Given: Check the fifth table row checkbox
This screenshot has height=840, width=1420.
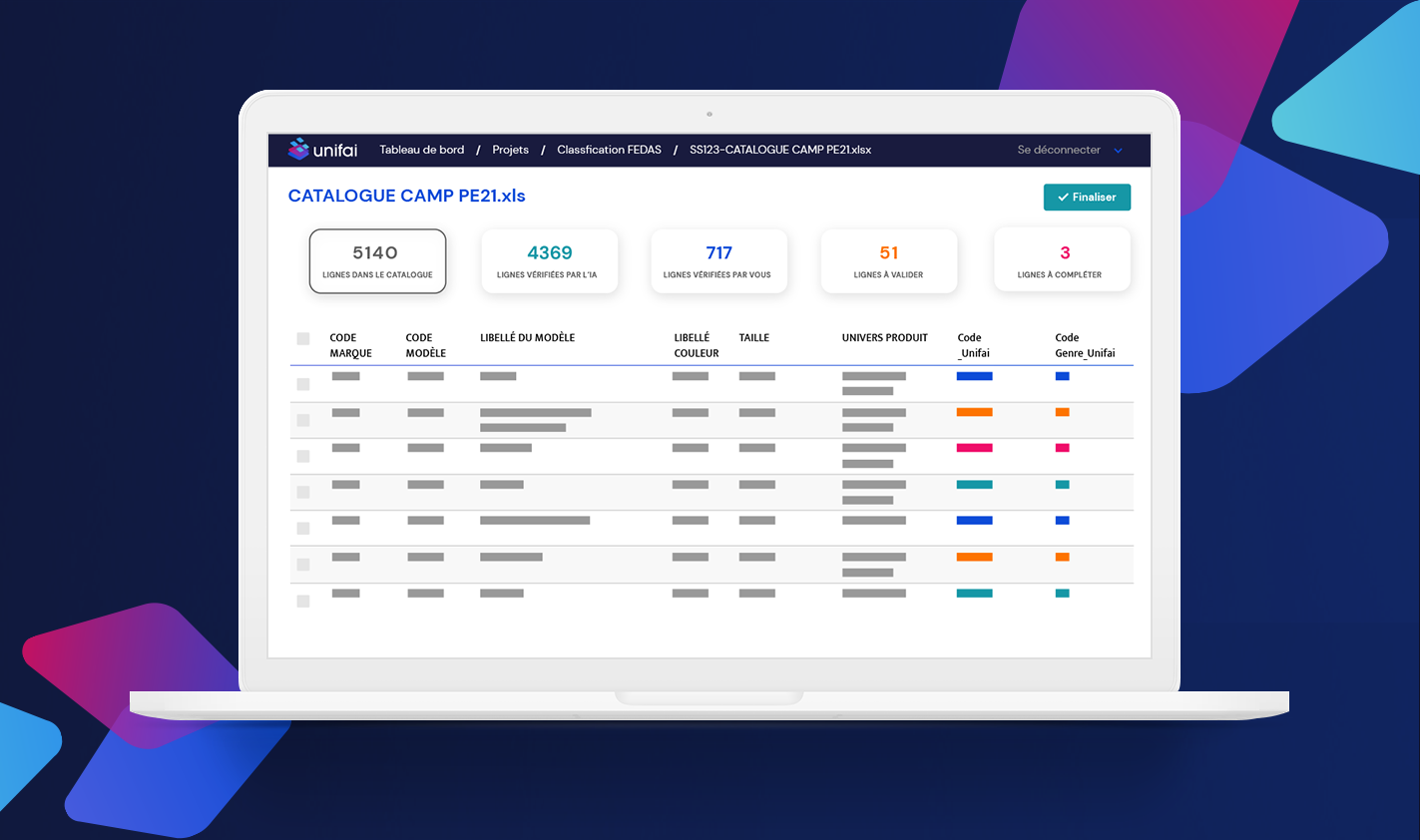Looking at the screenshot, I should [x=303, y=528].
